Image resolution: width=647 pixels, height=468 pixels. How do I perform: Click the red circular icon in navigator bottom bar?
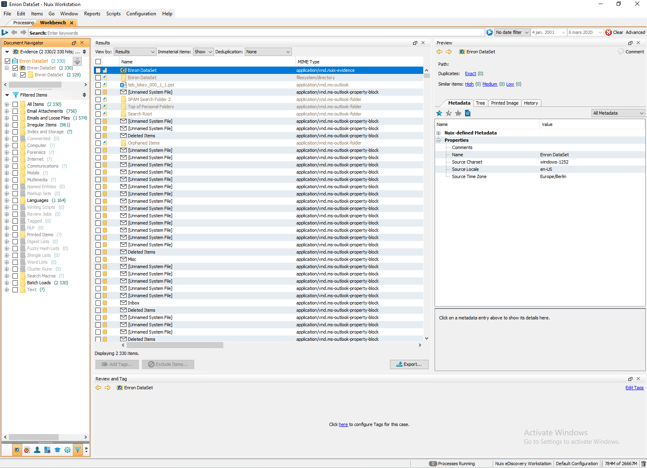(27, 450)
